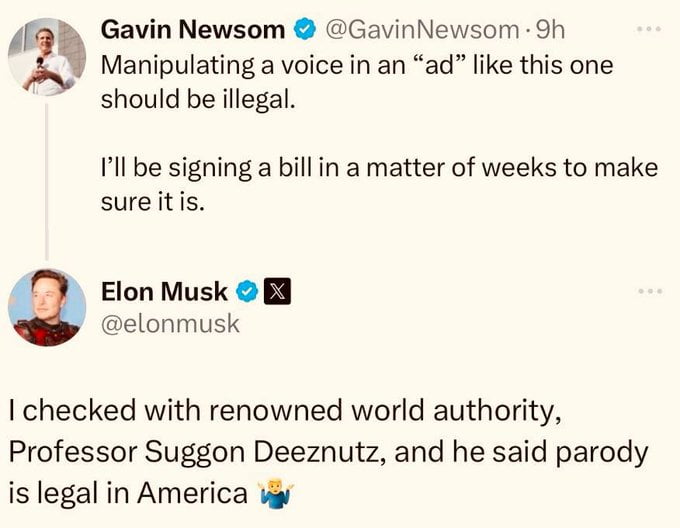The image size is (680, 528).
Task: Open the more options menu on Elon Musk's tweet
Action: [650, 292]
